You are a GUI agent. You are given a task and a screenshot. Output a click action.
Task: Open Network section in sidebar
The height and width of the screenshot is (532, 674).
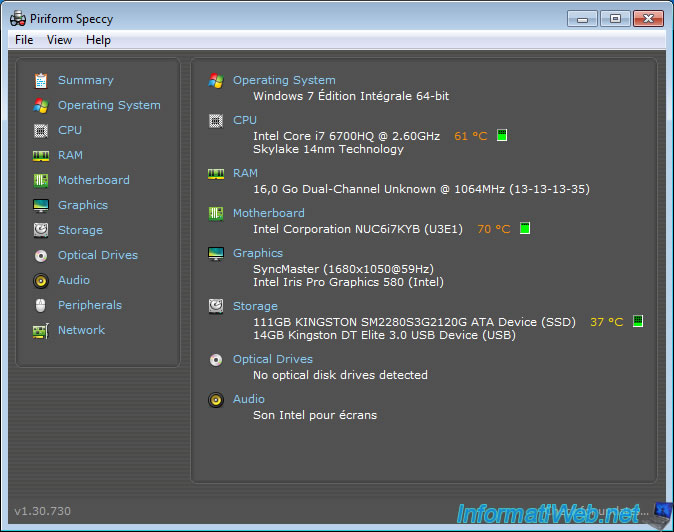81,330
